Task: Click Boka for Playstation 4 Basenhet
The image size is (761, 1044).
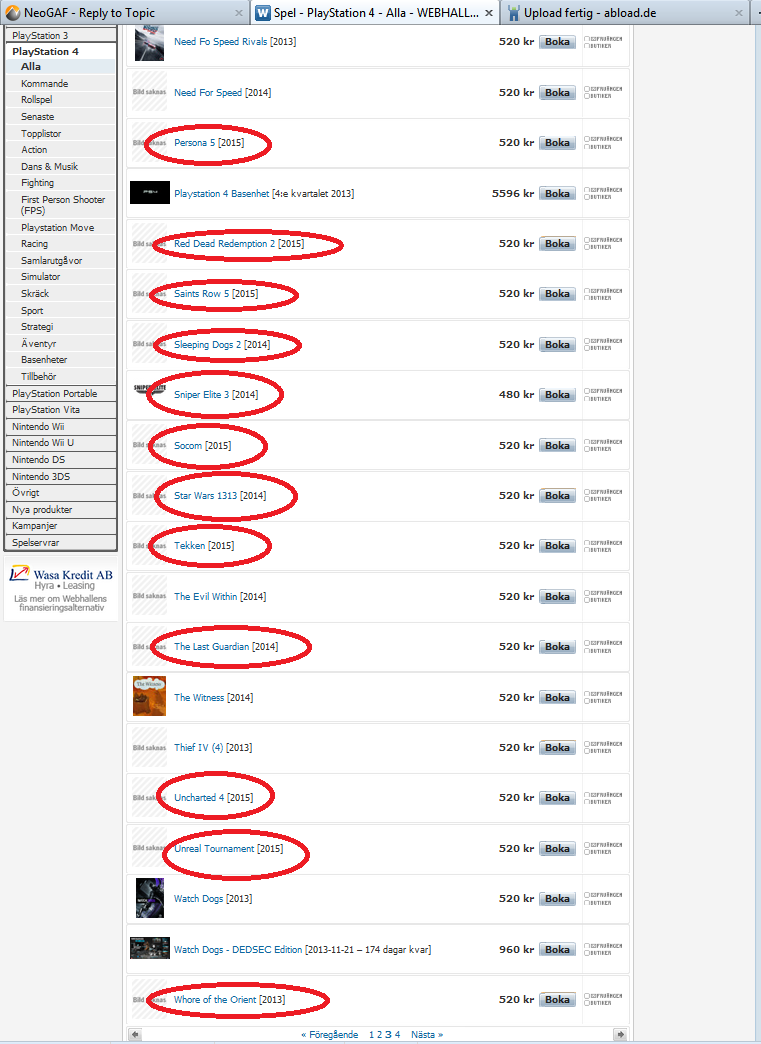Action: [557, 193]
